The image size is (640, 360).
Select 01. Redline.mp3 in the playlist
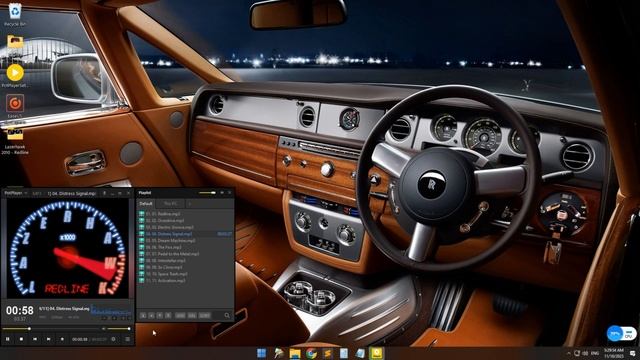(186, 214)
